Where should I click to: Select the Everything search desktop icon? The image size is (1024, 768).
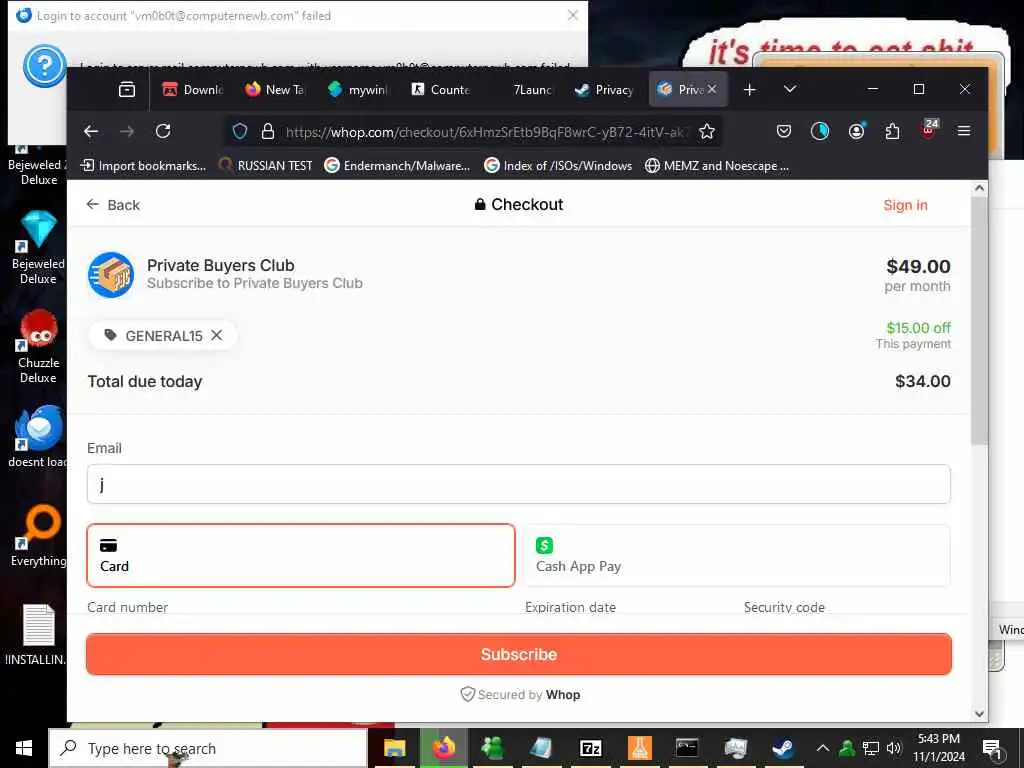[38, 536]
